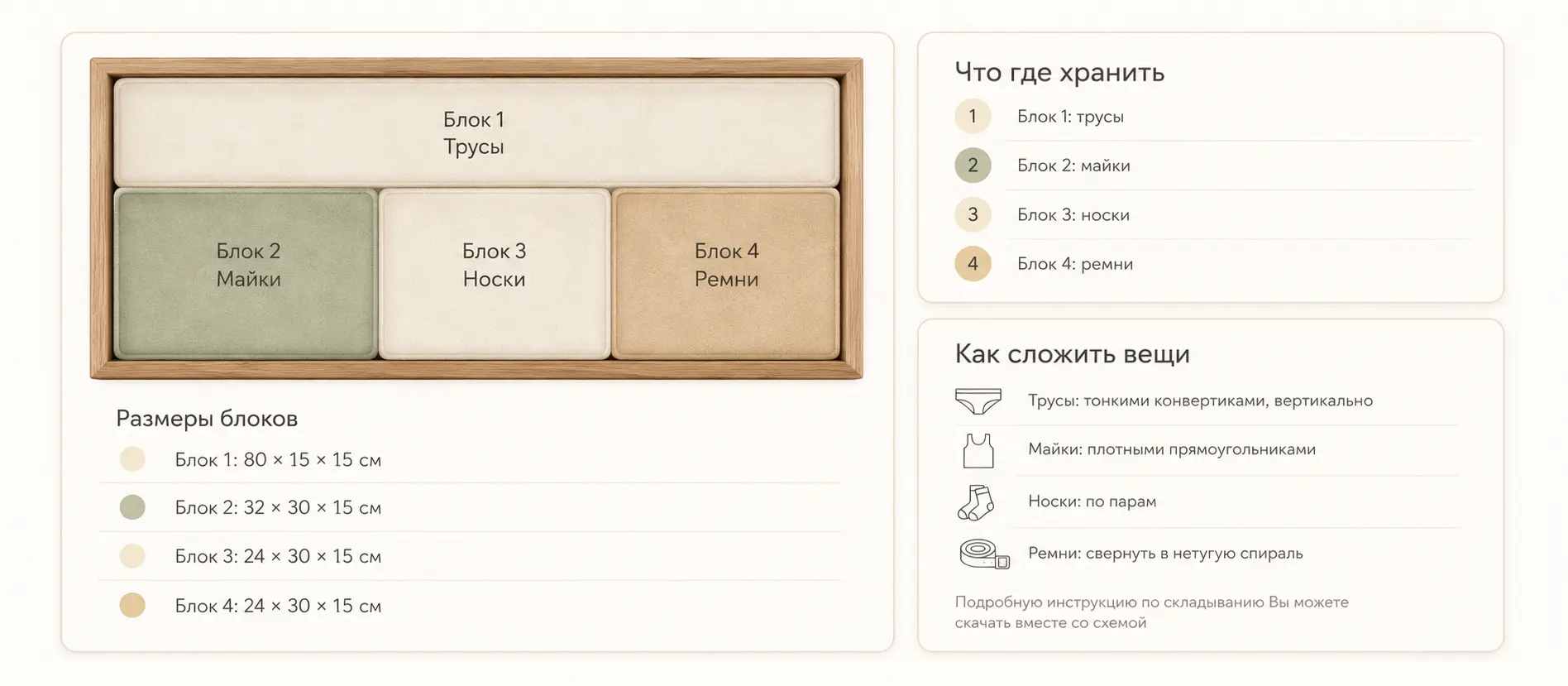Click 'Блок 2: 32 × 30 × 15 см'
This screenshot has height=686, width=1568.
click(278, 508)
